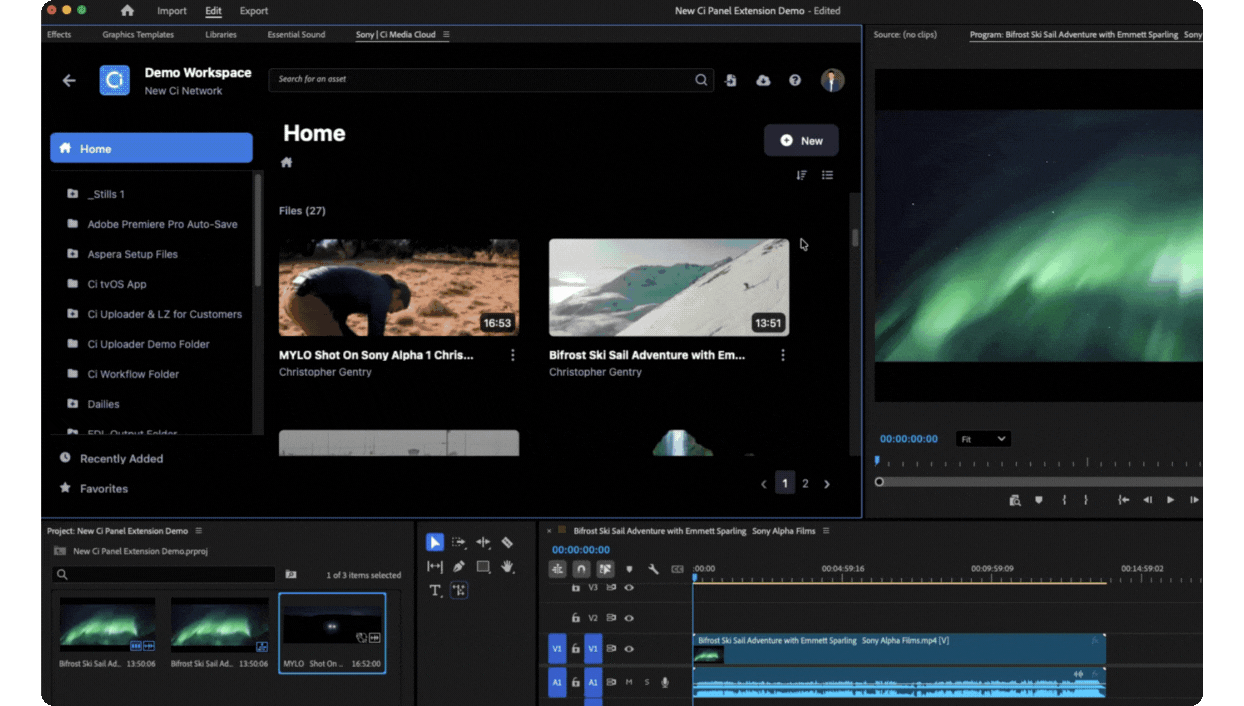Select the Pen tool
The width and height of the screenshot is (1244, 706).
[x=459, y=566]
